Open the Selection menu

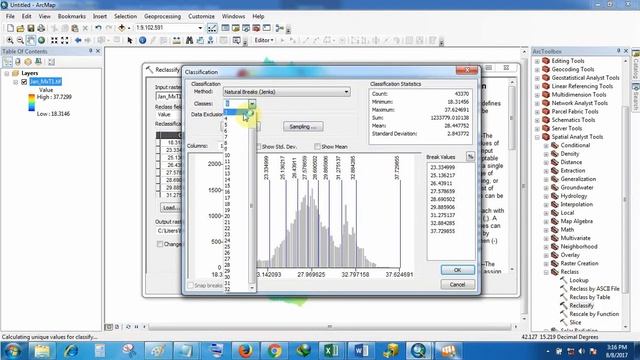125,16
